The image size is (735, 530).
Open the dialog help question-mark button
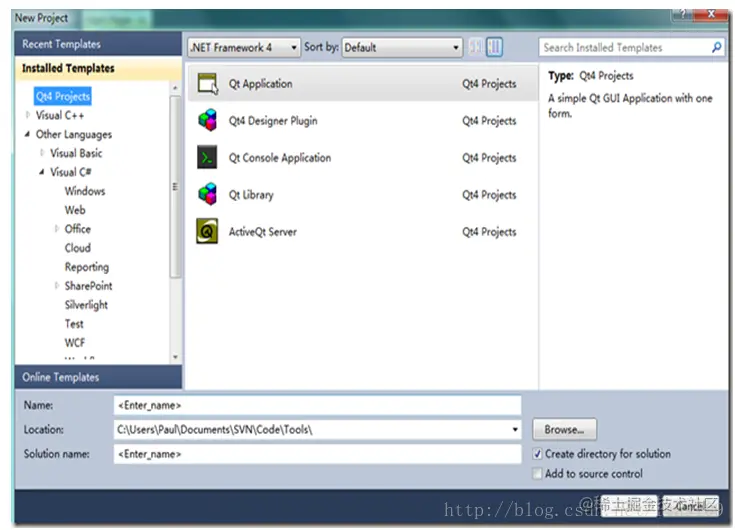[682, 15]
